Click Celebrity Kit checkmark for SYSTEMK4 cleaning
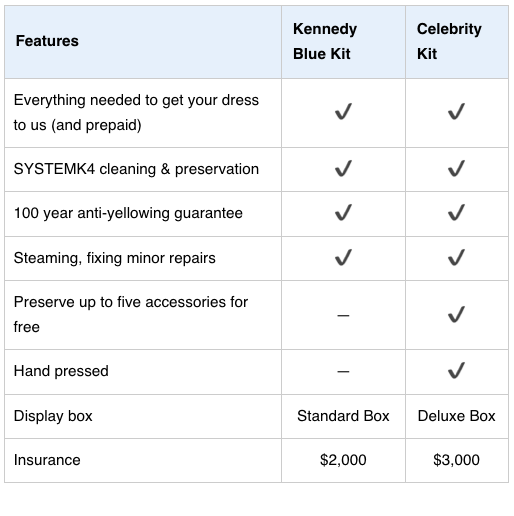The image size is (514, 516). [x=456, y=169]
